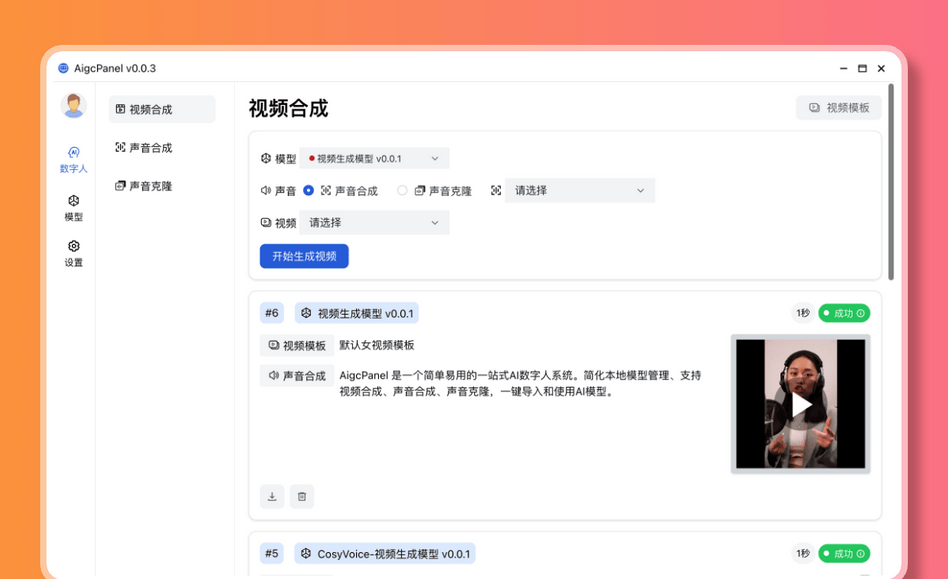Viewport: 948px width, 579px height.
Task: Click the vertical scrollbar on the right
Action: 890,180
